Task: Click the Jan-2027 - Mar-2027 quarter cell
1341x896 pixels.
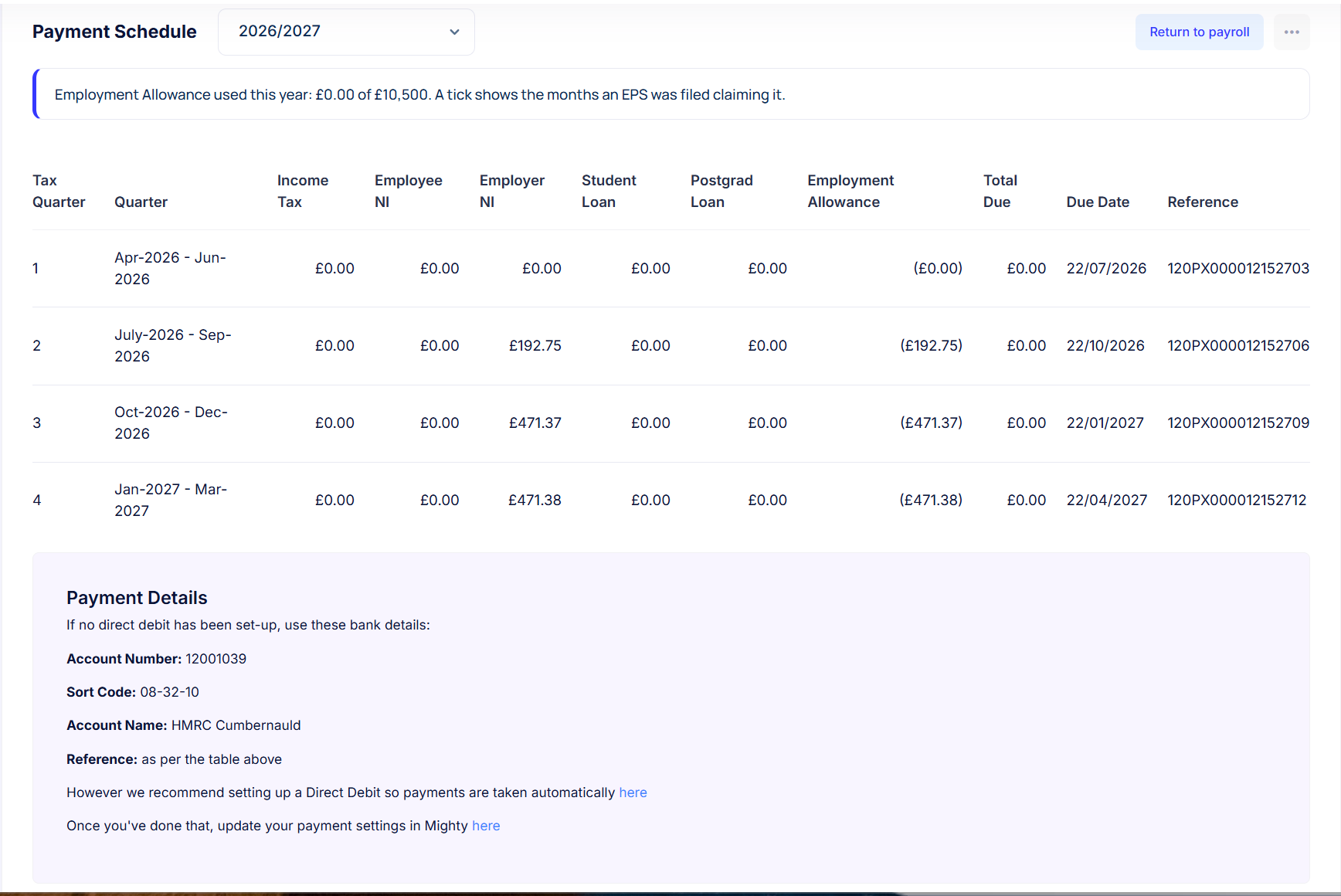Action: pos(171,500)
